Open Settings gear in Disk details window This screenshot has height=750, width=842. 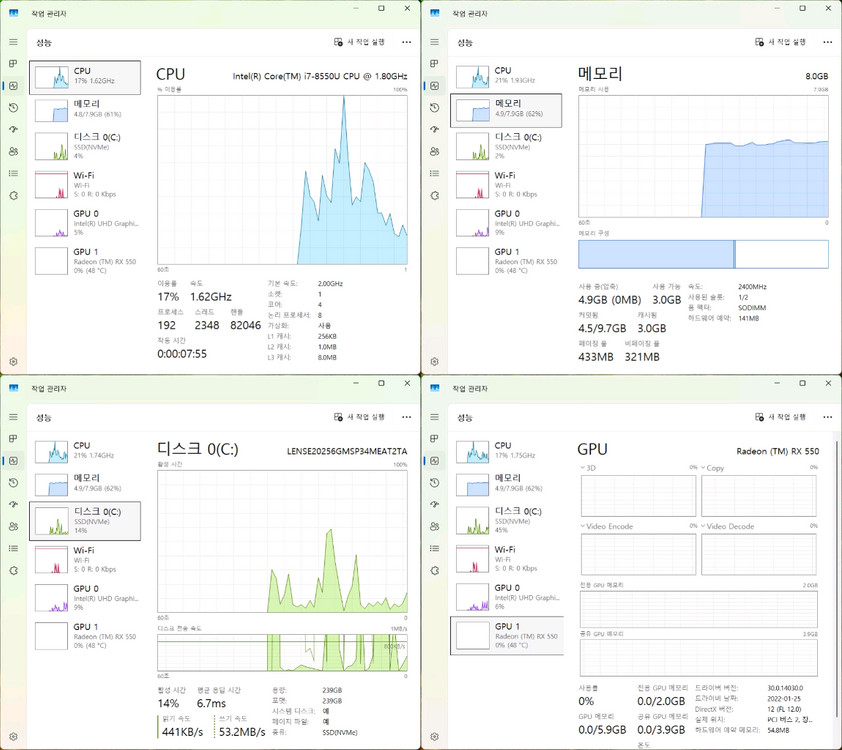[x=13, y=737]
